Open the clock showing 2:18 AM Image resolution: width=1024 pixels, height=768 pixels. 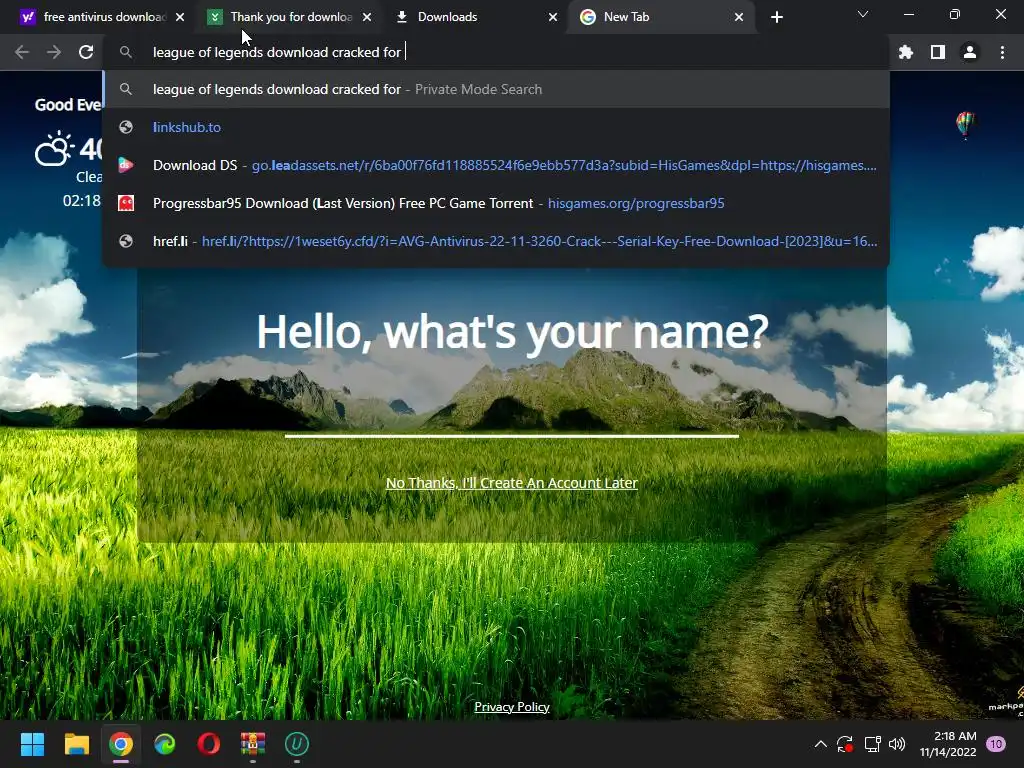tap(948, 744)
